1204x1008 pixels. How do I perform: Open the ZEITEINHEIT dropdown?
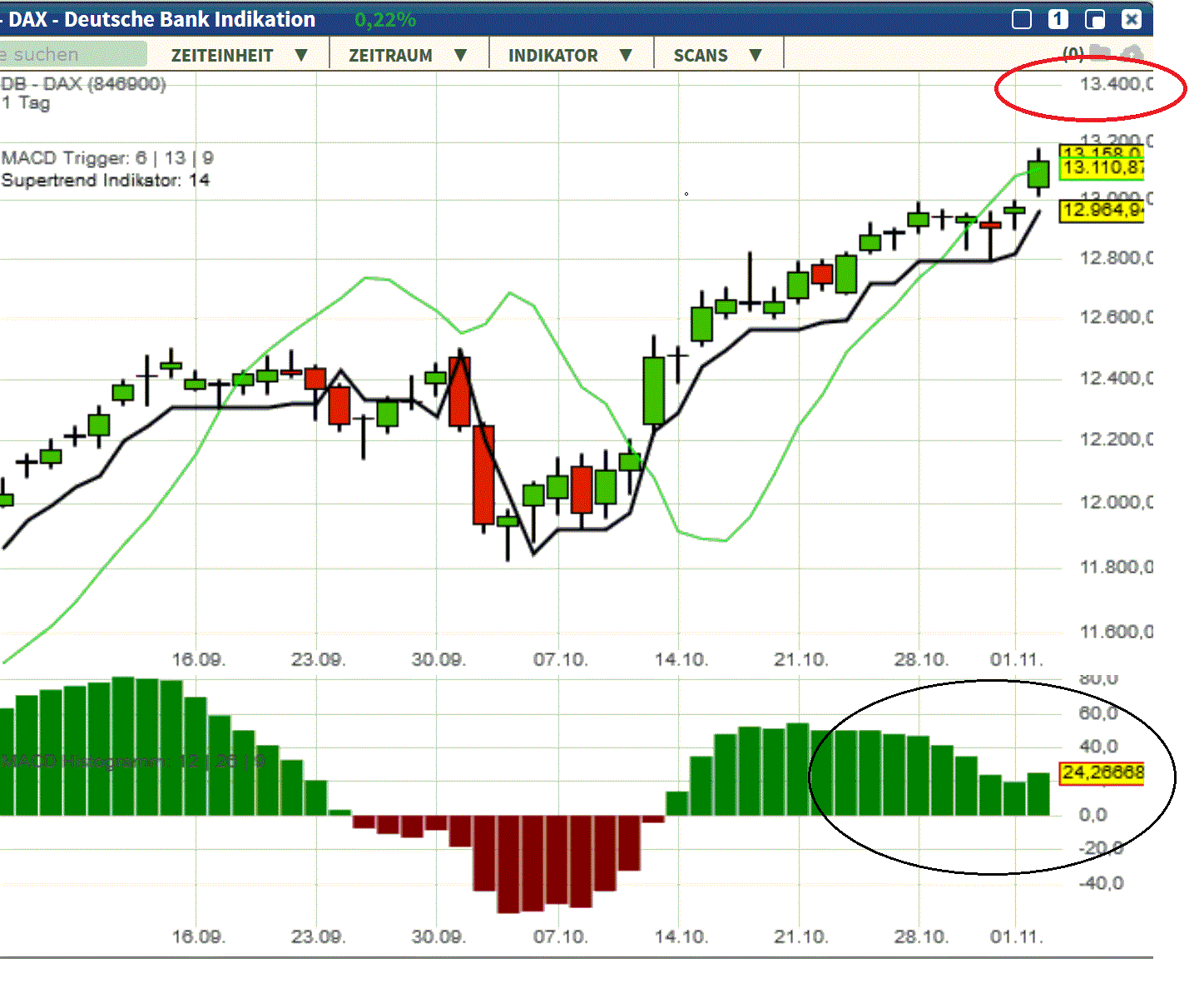coord(240,55)
